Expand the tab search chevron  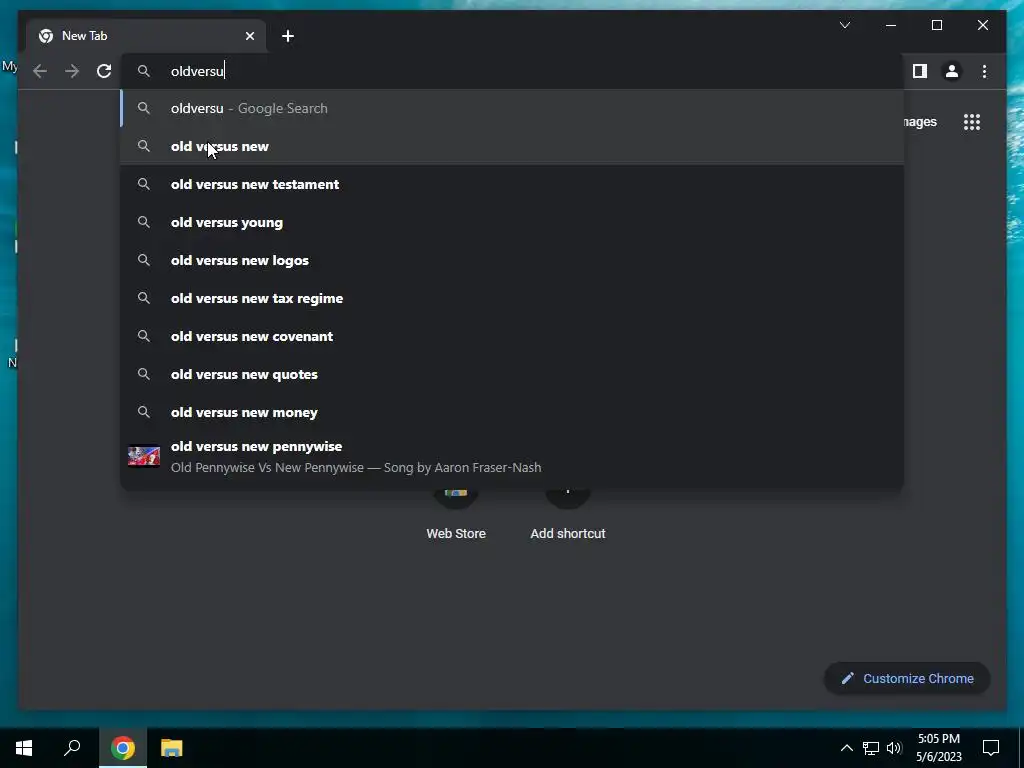tap(844, 25)
